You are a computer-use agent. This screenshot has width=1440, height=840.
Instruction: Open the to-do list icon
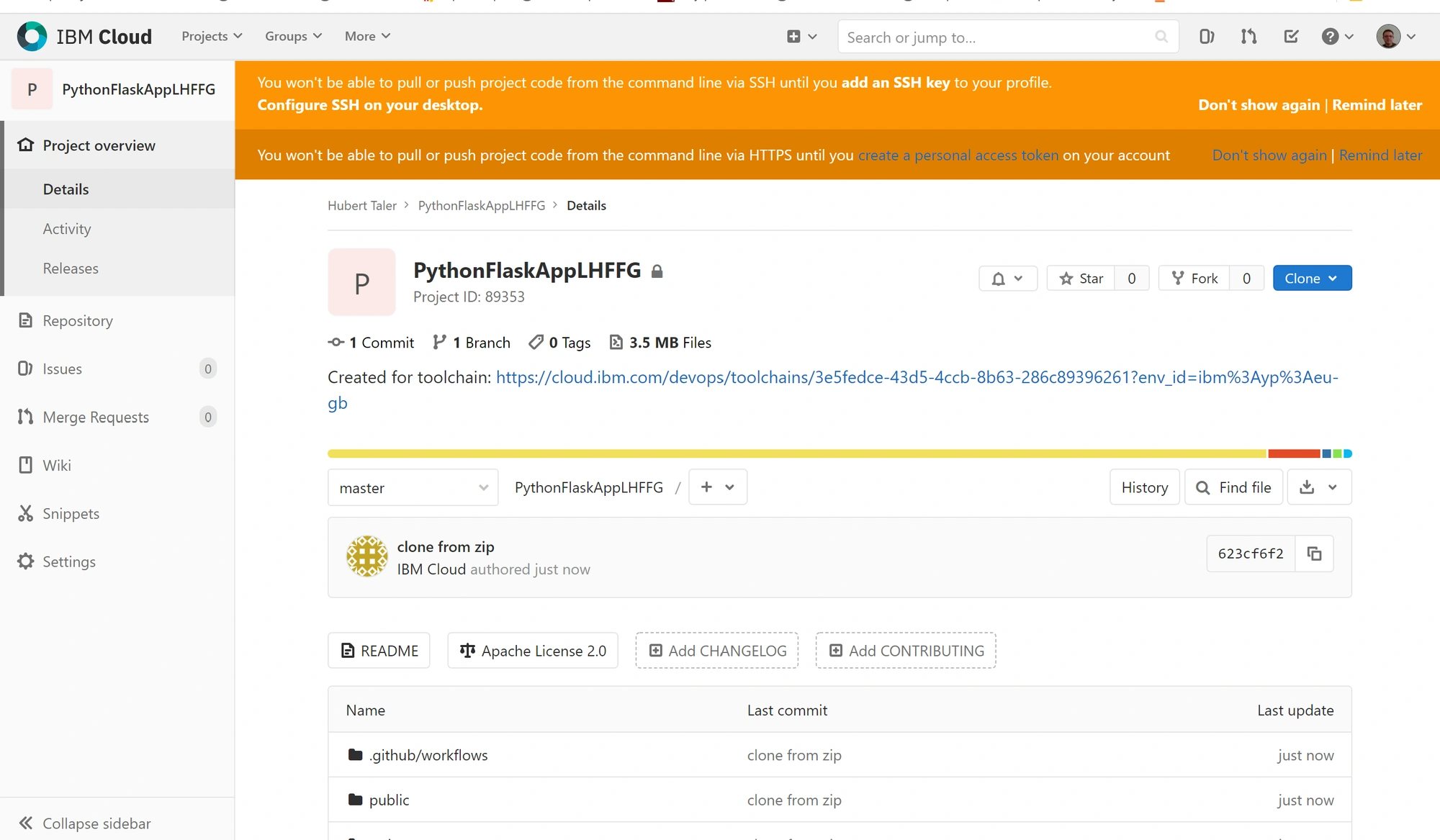tap(1291, 37)
